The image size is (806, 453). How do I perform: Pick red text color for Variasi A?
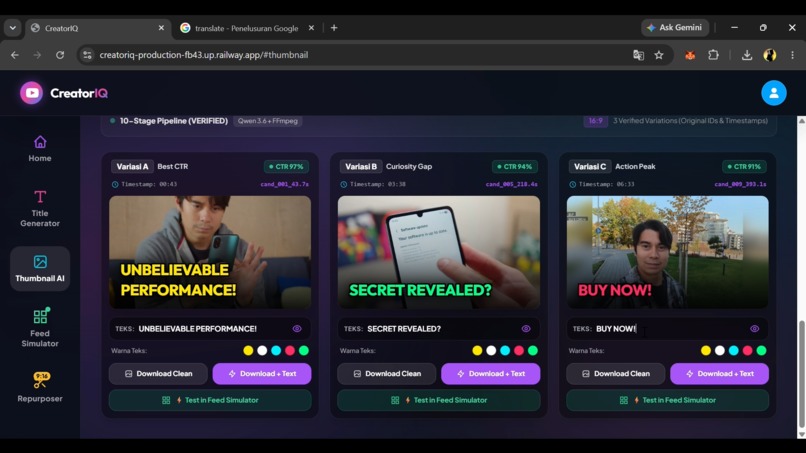290,351
